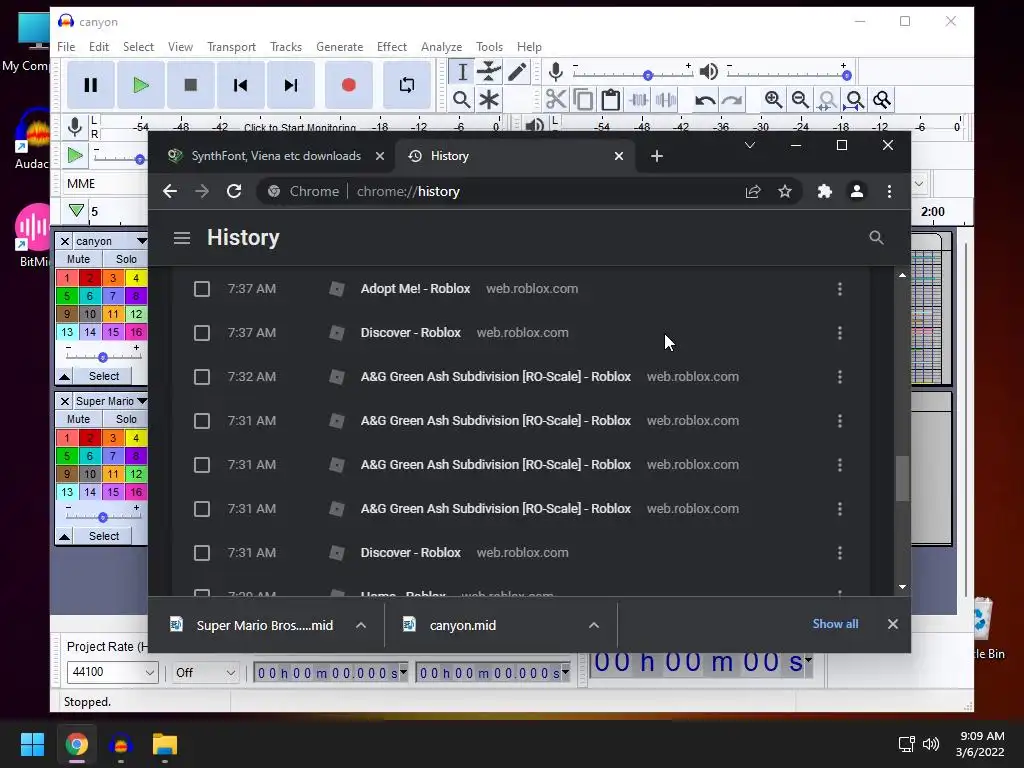Open the Adopt Me! - Roblox history link
The width and height of the screenshot is (1024, 768).
click(415, 289)
